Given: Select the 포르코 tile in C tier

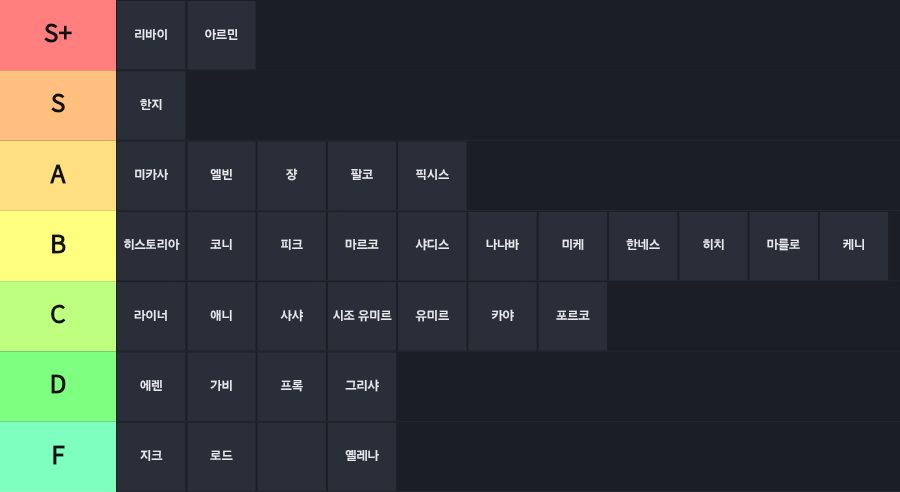Looking at the screenshot, I should tap(572, 316).
